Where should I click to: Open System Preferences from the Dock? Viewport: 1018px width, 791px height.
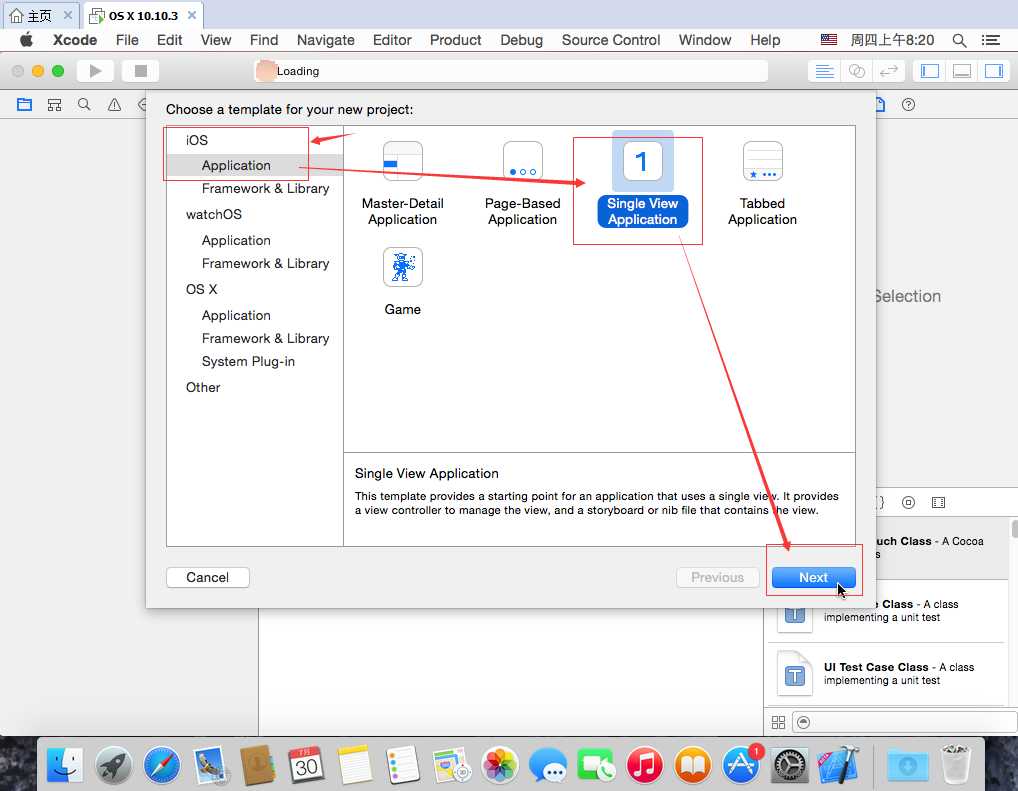[789, 765]
